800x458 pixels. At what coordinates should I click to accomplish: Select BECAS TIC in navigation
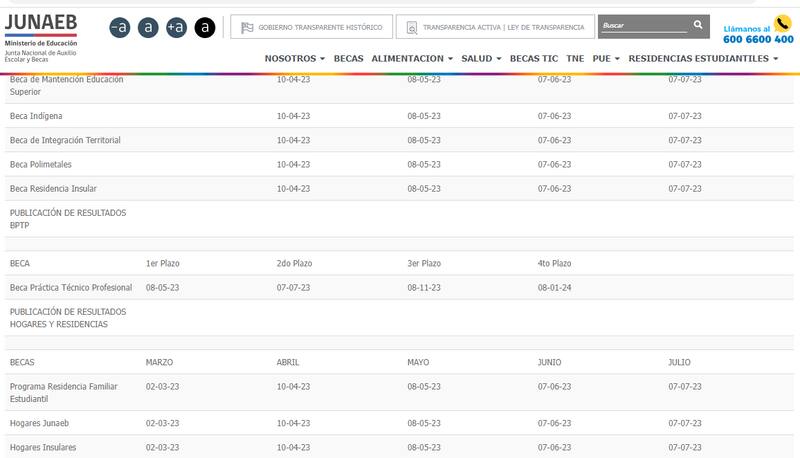point(534,59)
